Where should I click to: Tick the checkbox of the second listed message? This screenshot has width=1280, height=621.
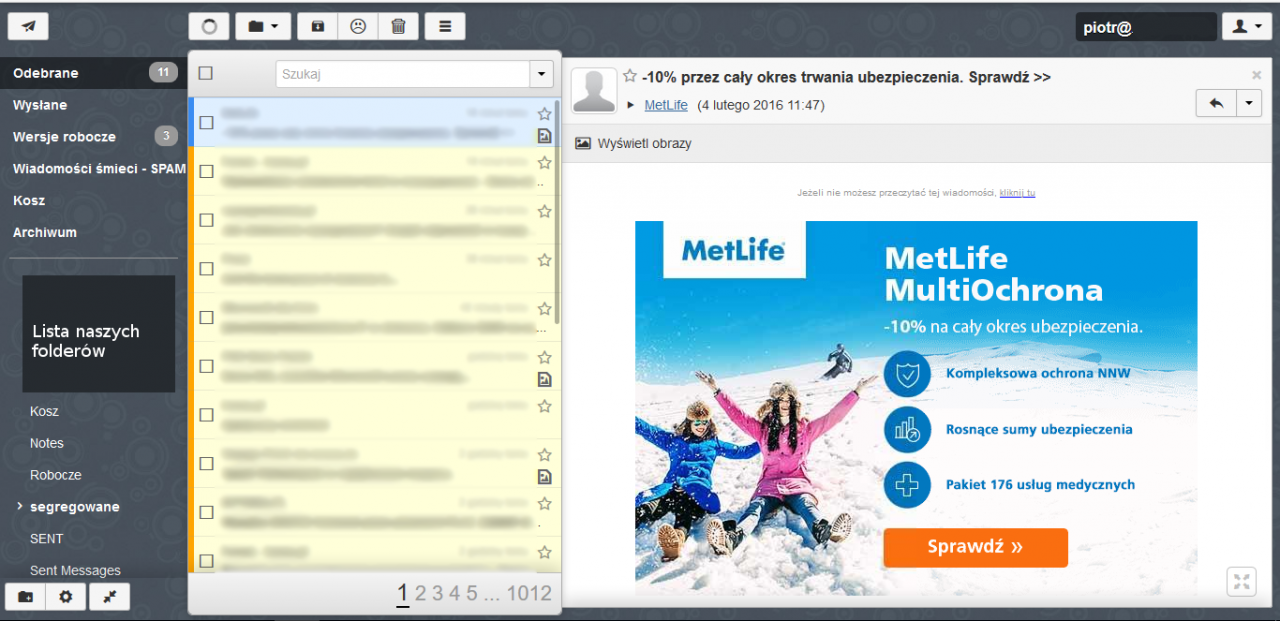(207, 171)
